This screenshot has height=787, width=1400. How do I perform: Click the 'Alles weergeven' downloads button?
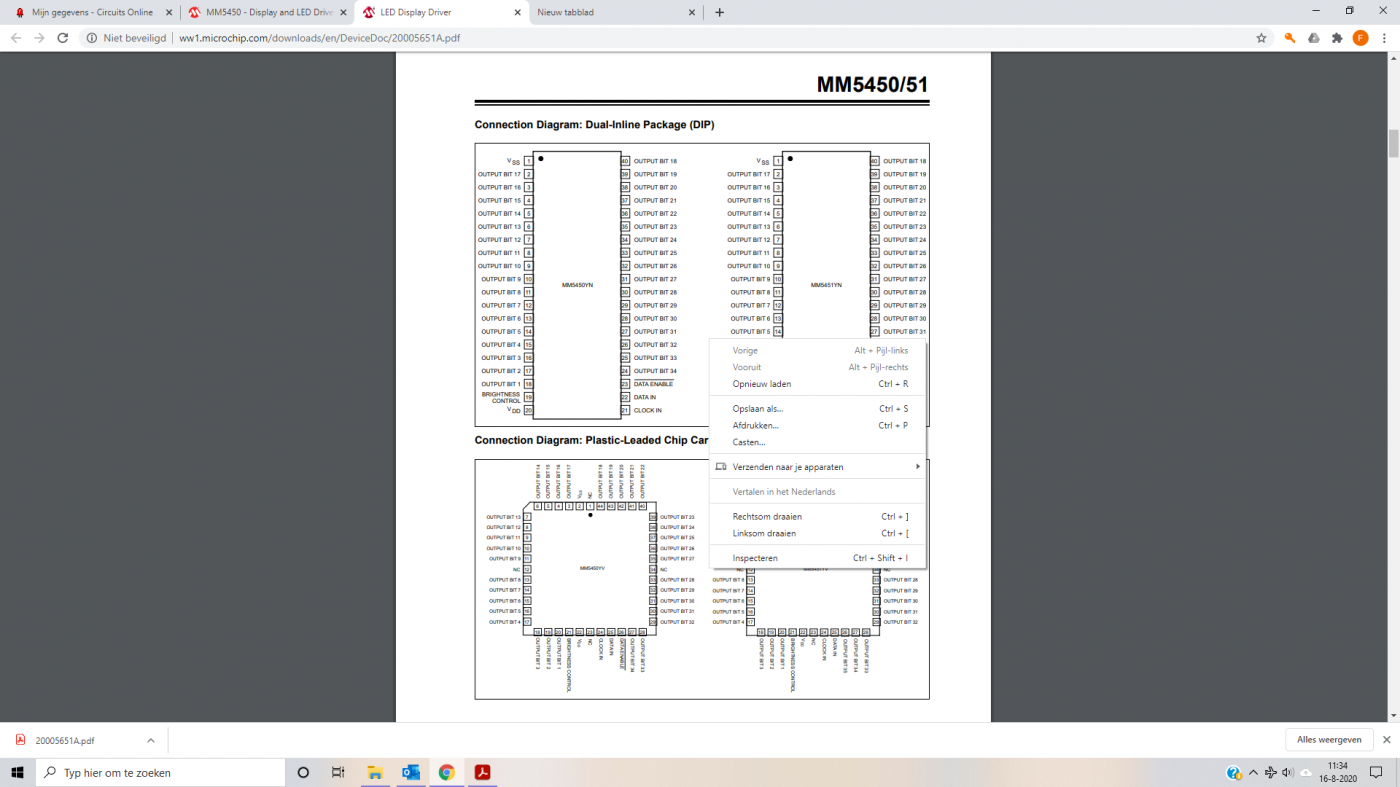(1329, 740)
